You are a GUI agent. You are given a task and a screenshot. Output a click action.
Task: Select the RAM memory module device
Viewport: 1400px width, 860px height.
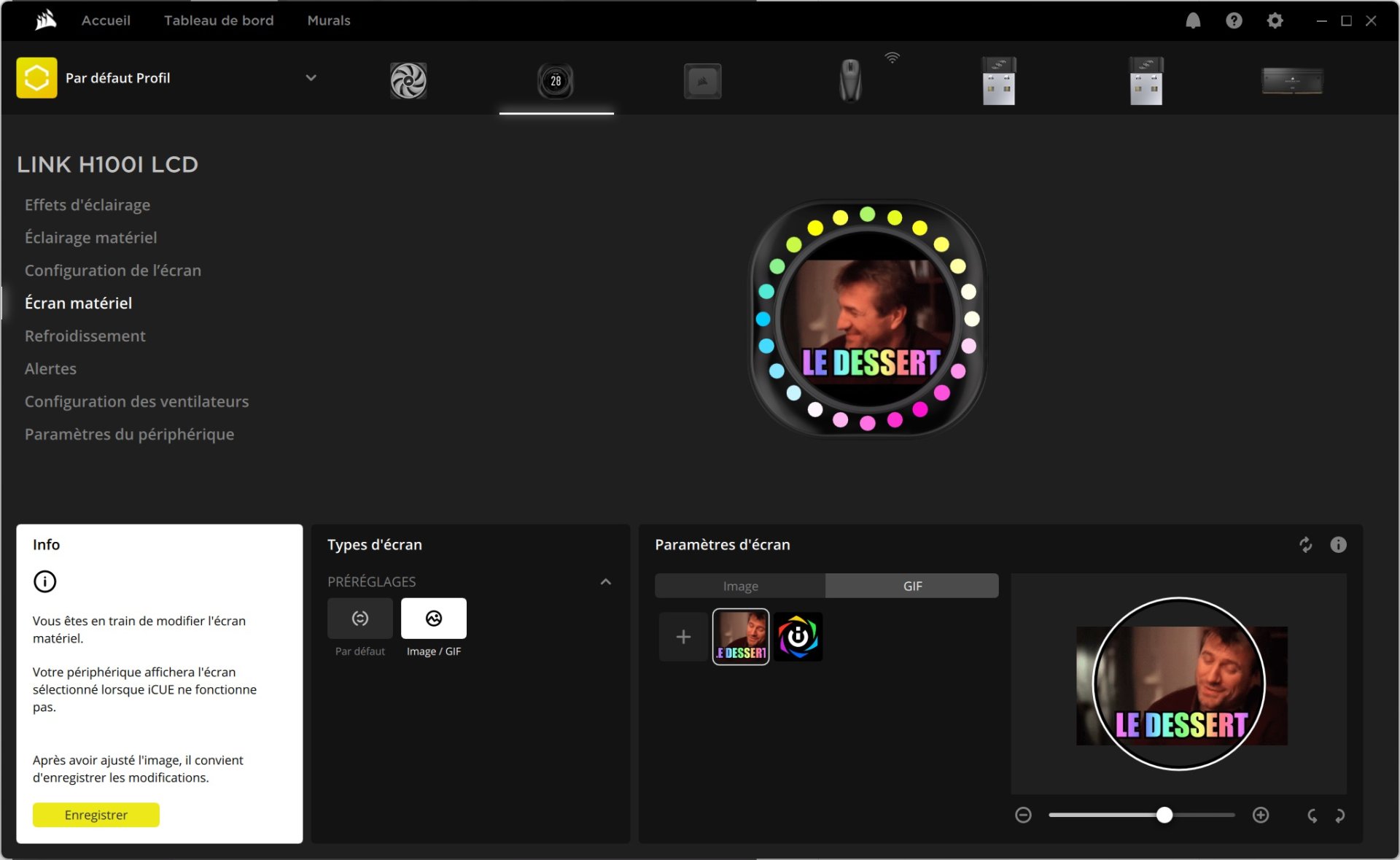pos(1293,80)
